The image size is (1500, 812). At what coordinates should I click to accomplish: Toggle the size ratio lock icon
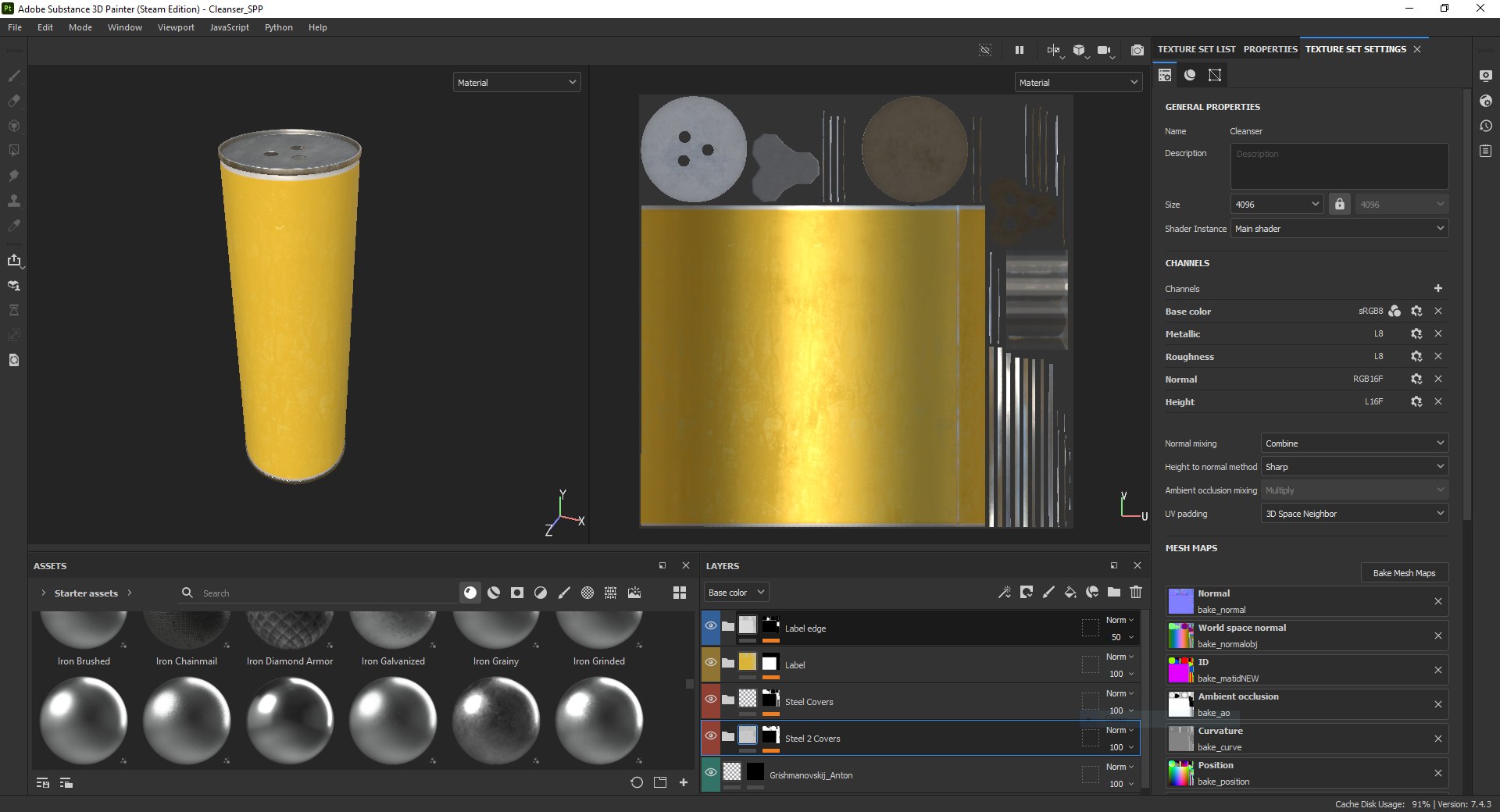coord(1340,205)
